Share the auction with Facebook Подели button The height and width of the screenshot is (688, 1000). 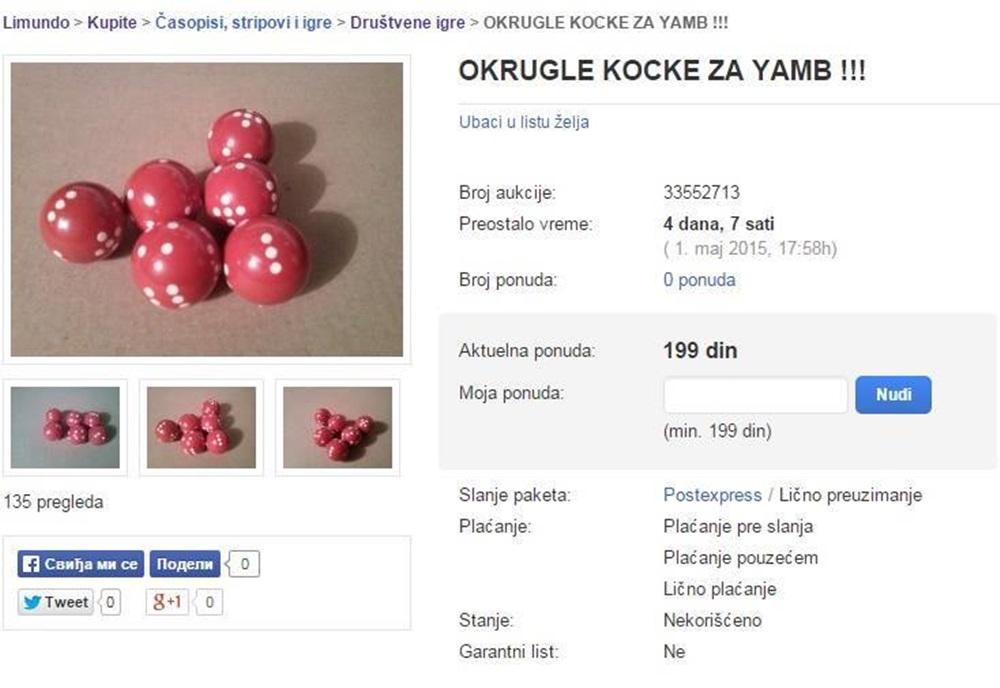pos(185,564)
